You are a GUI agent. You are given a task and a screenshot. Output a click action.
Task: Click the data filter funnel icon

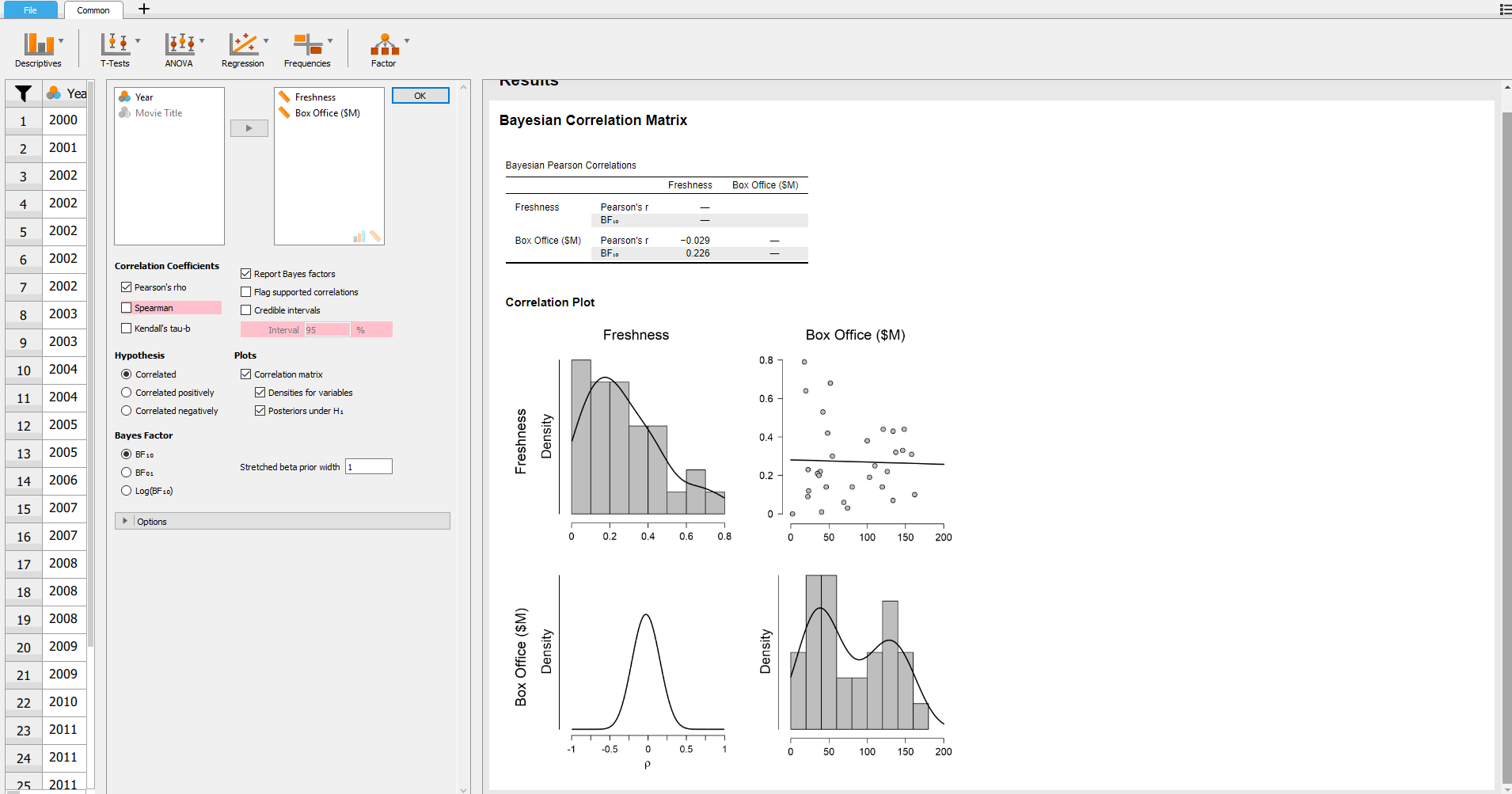(x=23, y=93)
